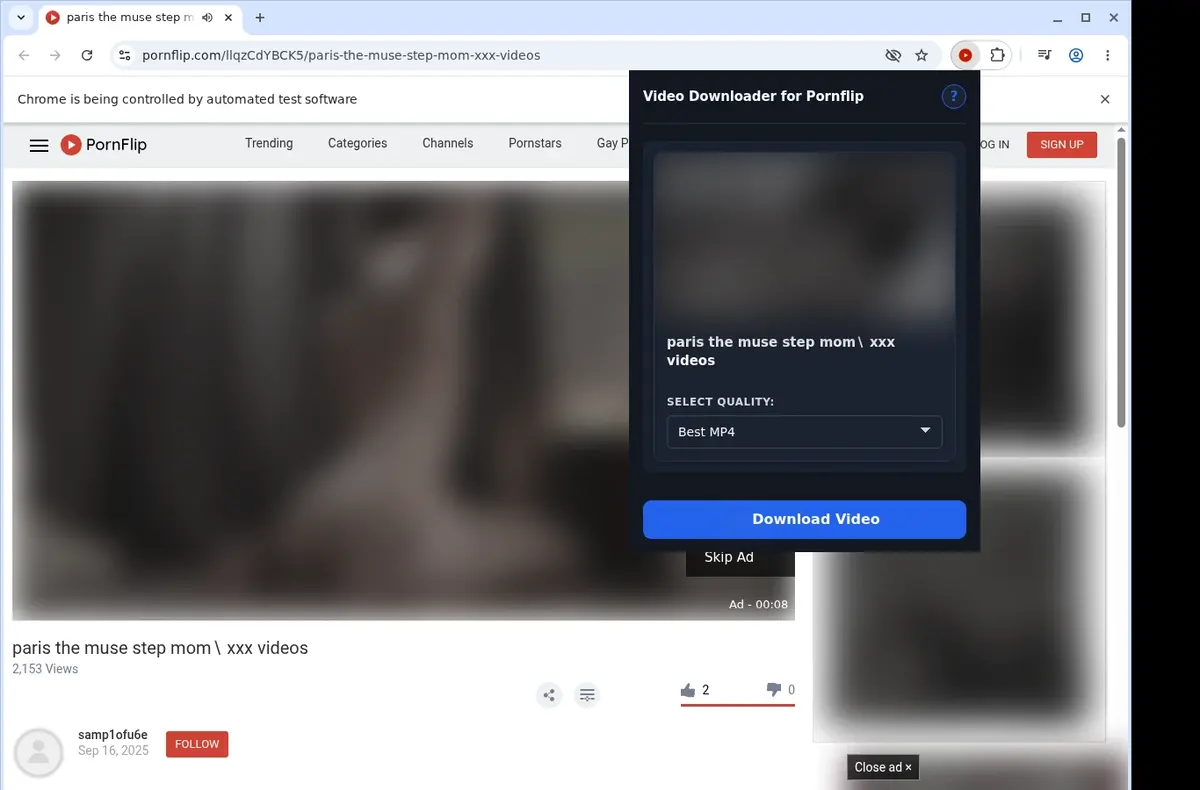The image size is (1200, 790).
Task: Go back to the previous page
Action: pos(24,56)
